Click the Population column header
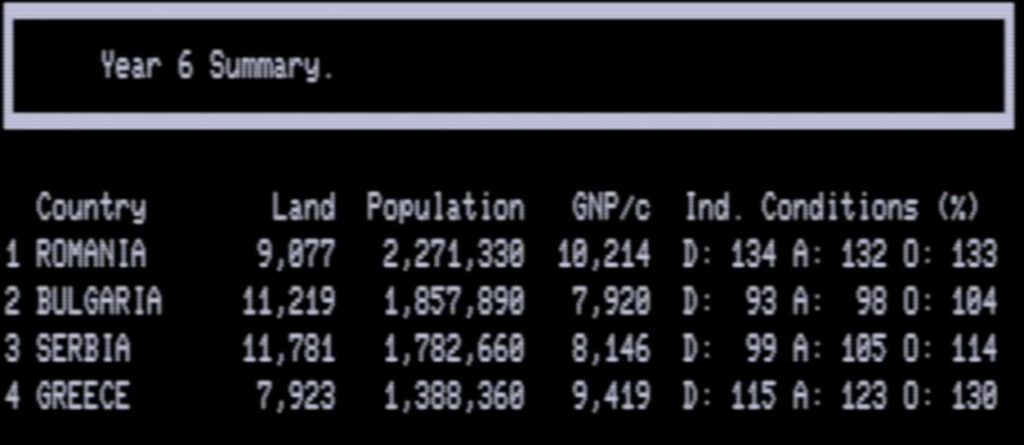Viewport: 1024px width, 445px height. pos(445,208)
